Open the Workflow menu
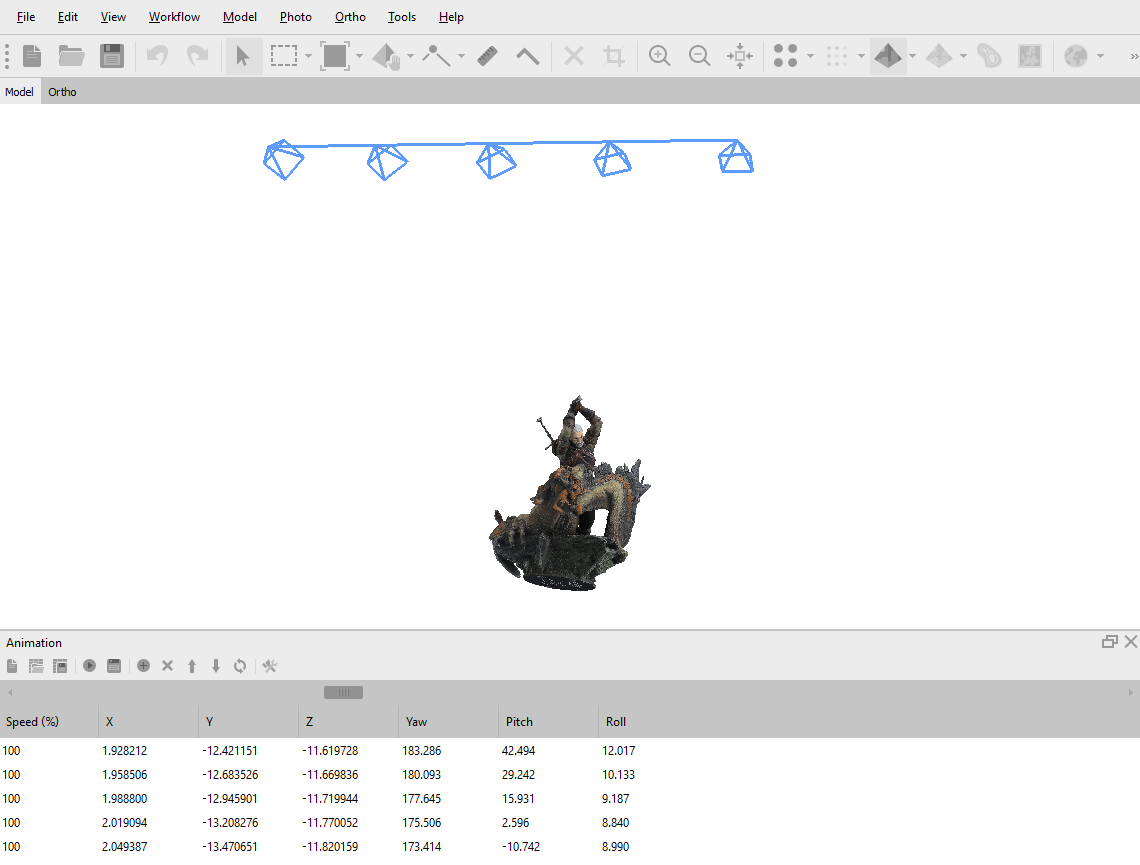The width and height of the screenshot is (1140, 865). (x=174, y=17)
